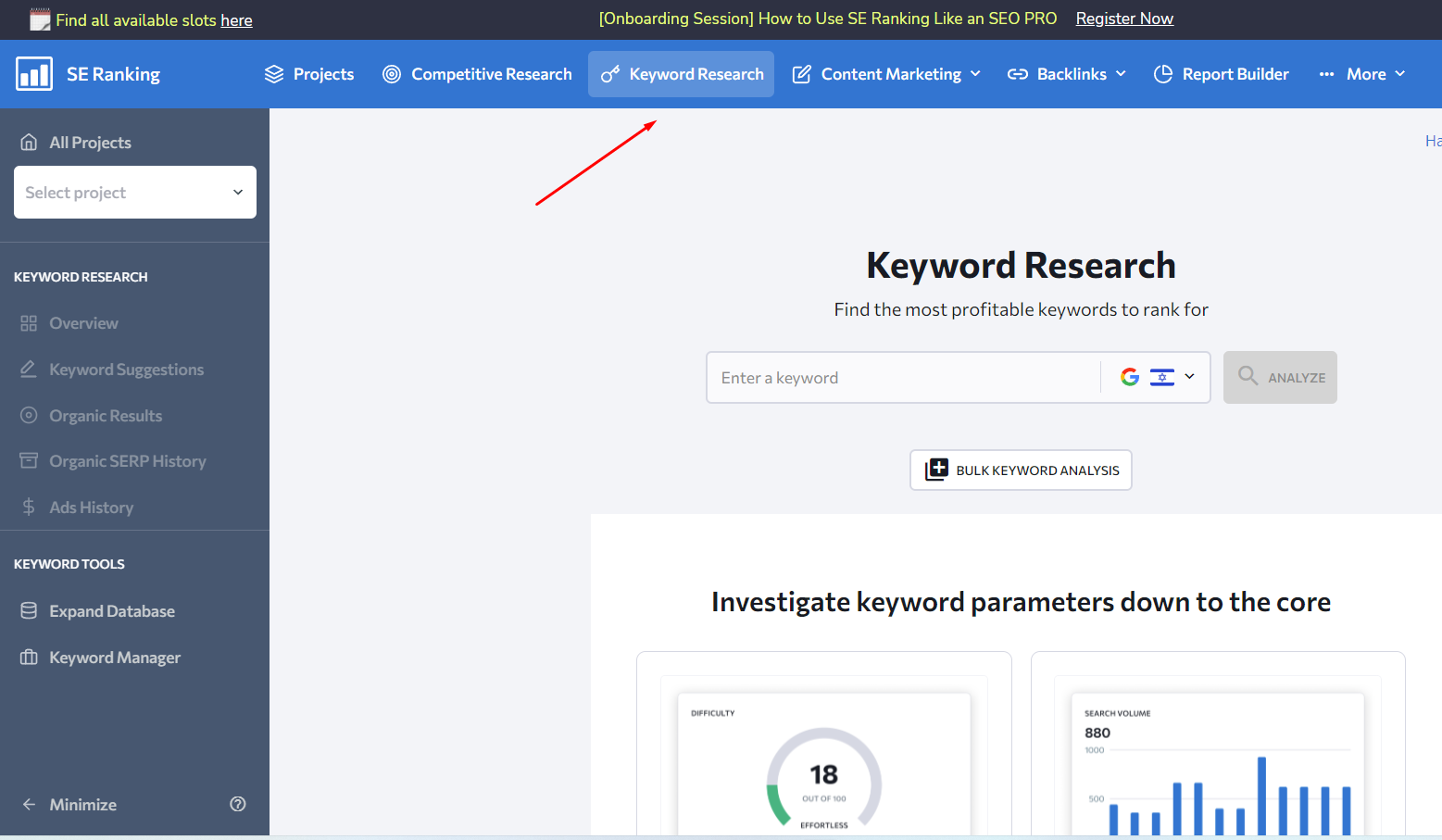Click the SE Ranking logo icon
The width and height of the screenshot is (1442, 840).
tap(34, 74)
